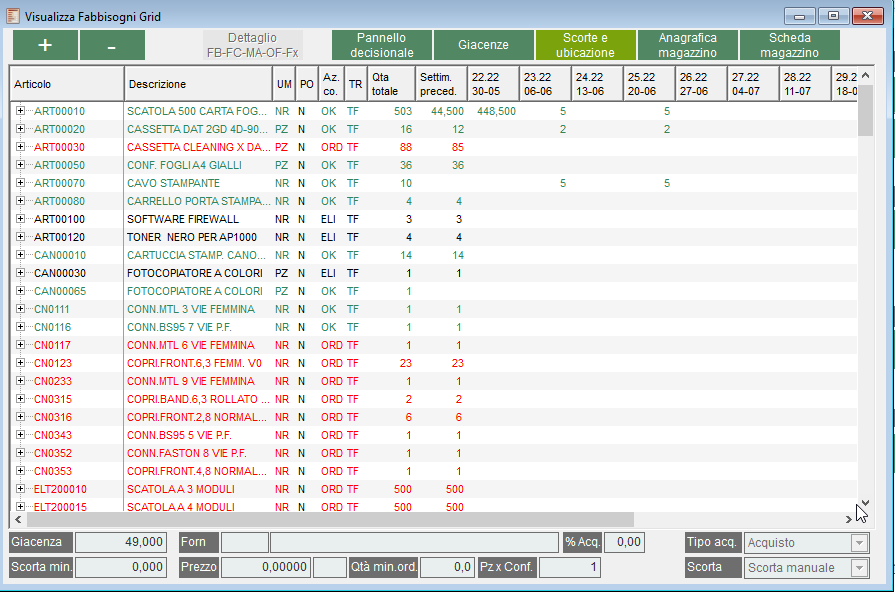
Task: Click the green plus expand-all button
Action: [44, 45]
